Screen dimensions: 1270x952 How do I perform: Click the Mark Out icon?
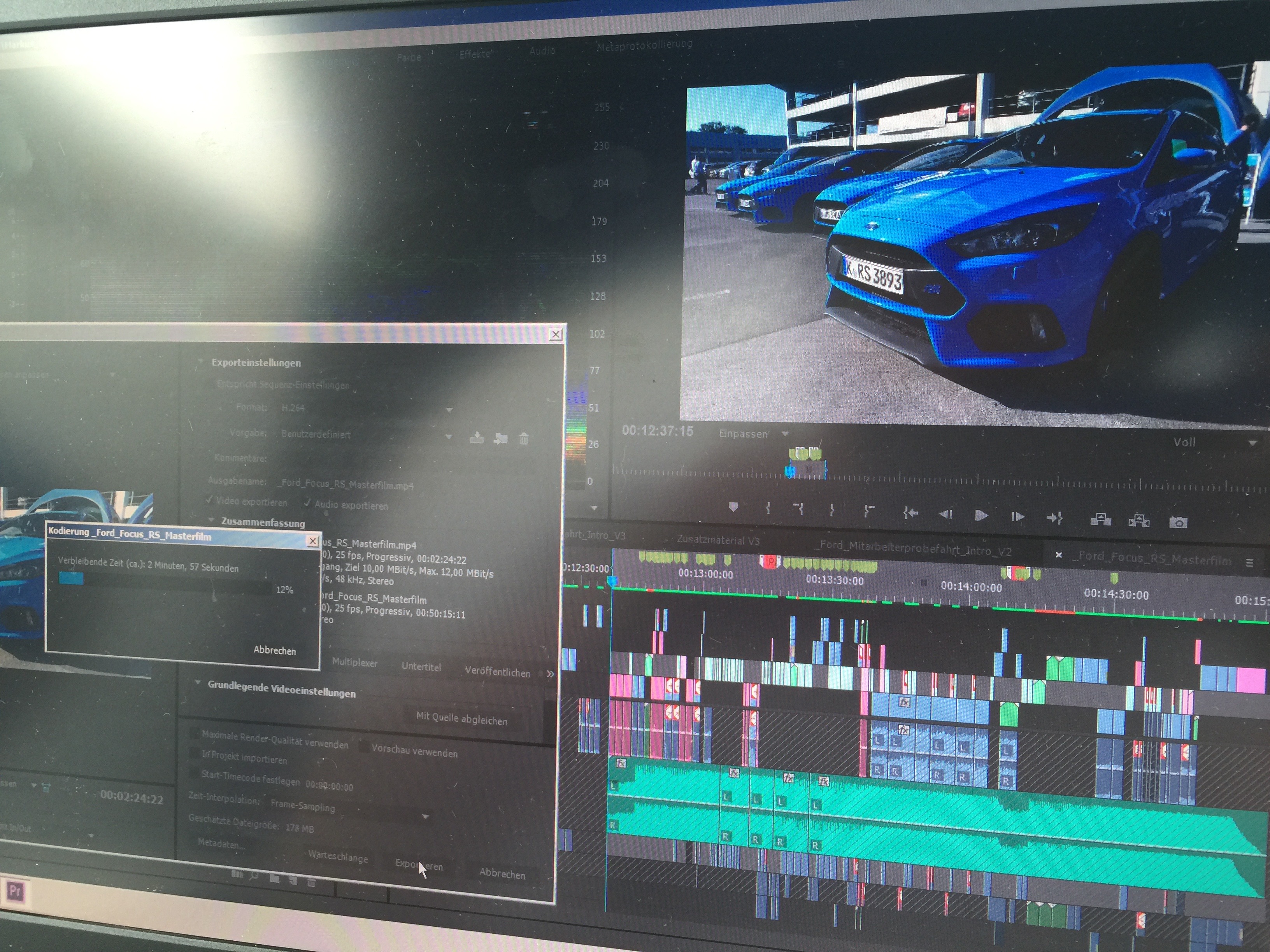coord(831,509)
